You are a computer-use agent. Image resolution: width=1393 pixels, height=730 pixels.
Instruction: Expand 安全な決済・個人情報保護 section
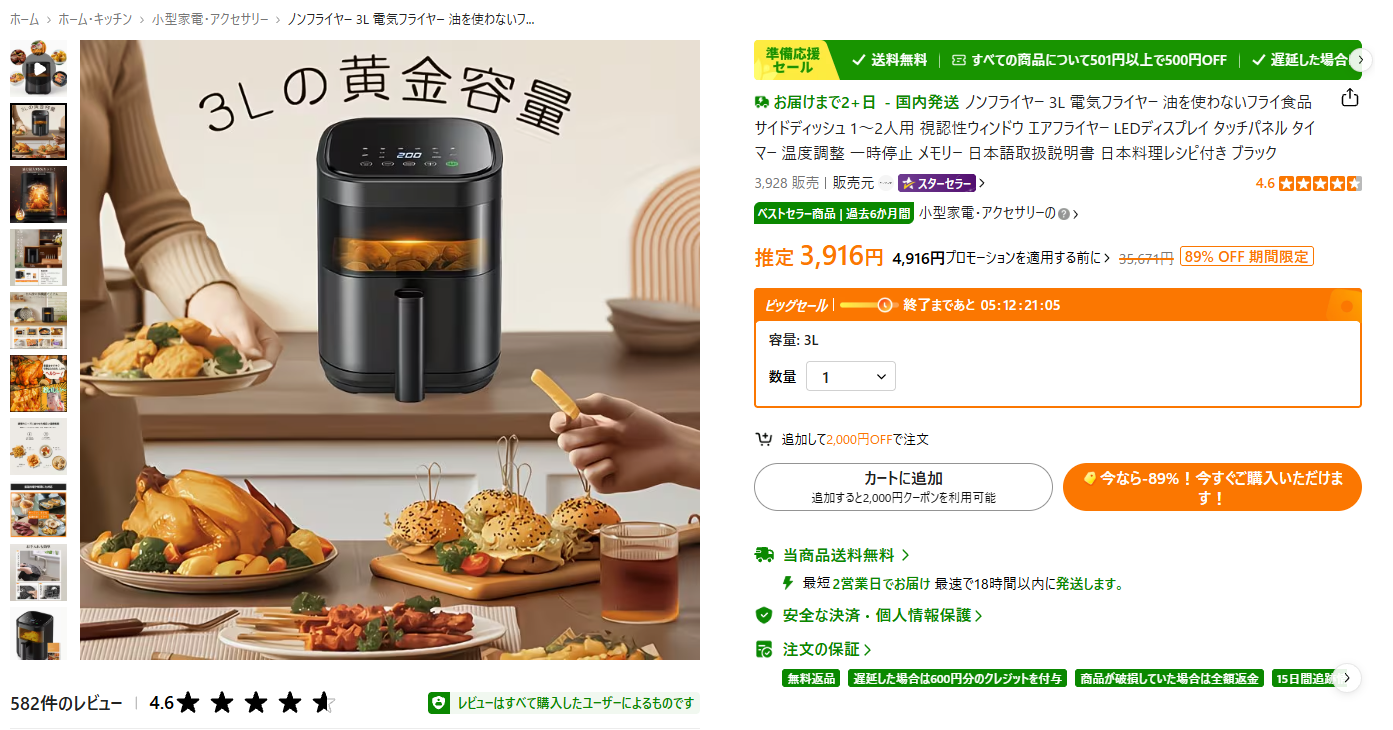[x=882, y=615]
